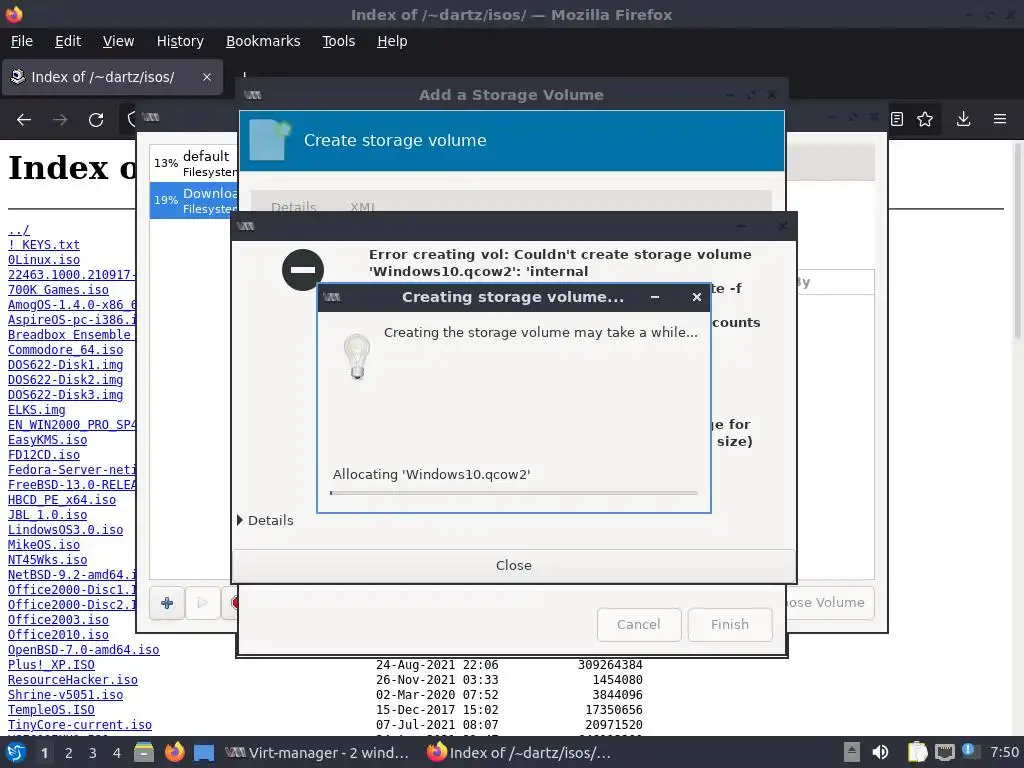The image size is (1024, 768).
Task: Open the TinyCore-current.iso link
Action: pyautogui.click(x=80, y=725)
